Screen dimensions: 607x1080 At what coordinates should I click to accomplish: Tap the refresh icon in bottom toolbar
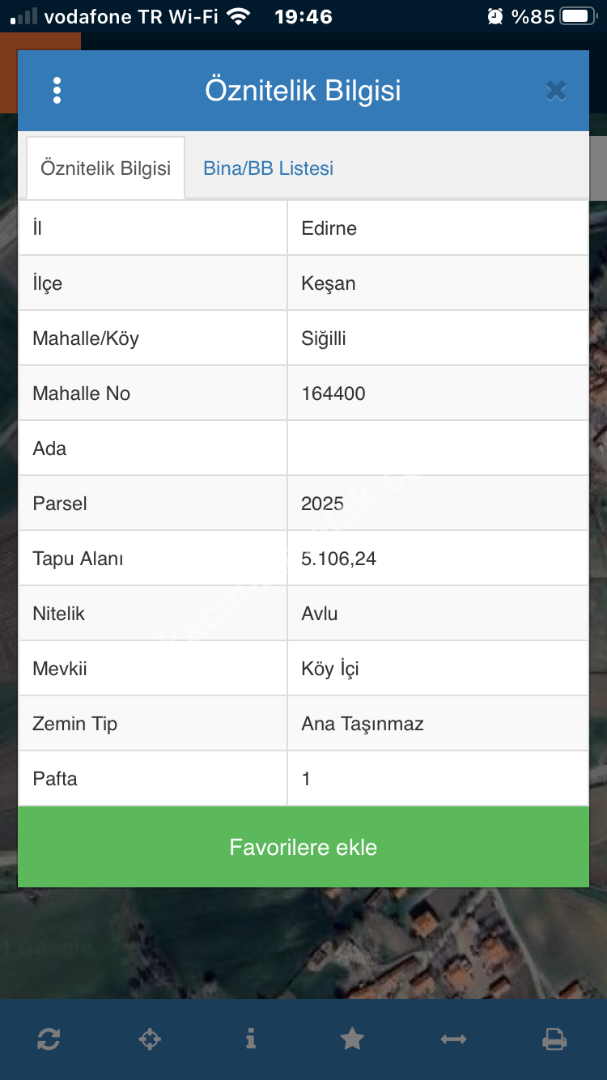pos(48,1039)
